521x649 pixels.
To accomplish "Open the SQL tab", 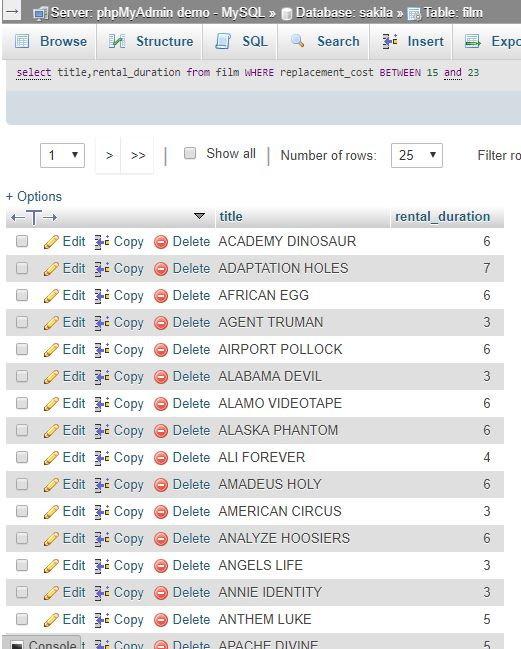I will pos(241,41).
